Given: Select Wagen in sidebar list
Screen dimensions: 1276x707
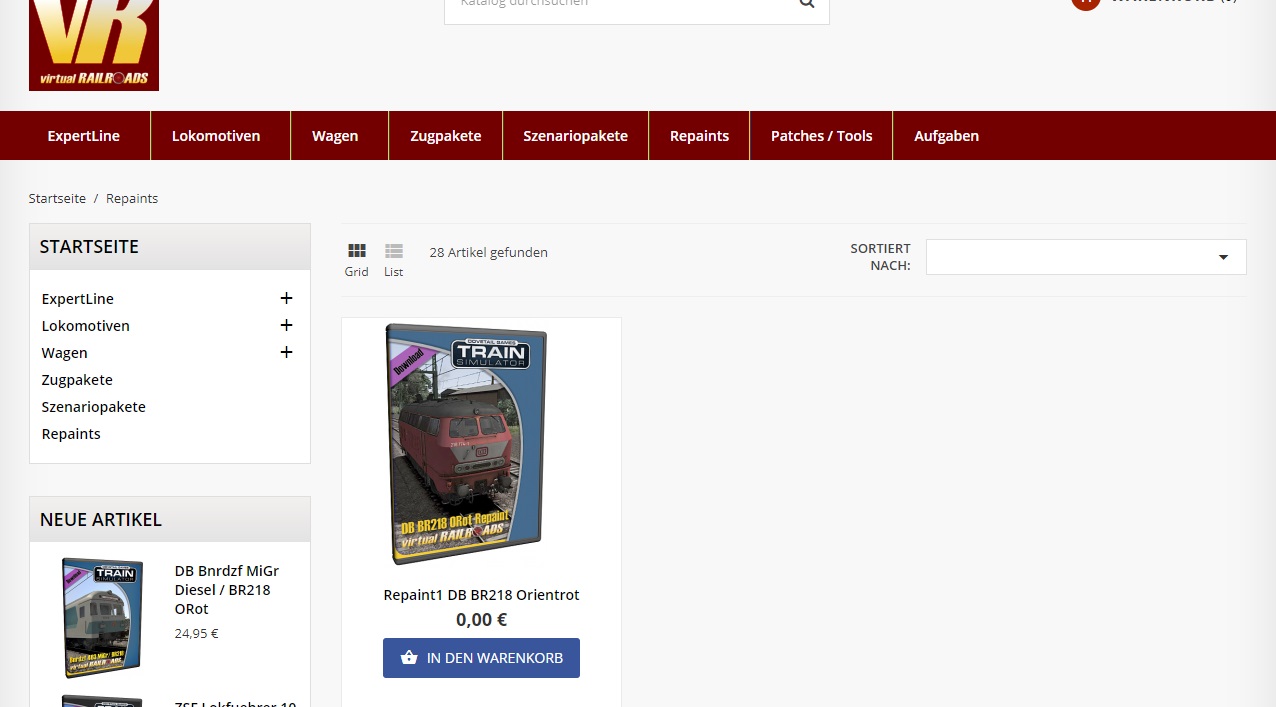Looking at the screenshot, I should tap(65, 353).
